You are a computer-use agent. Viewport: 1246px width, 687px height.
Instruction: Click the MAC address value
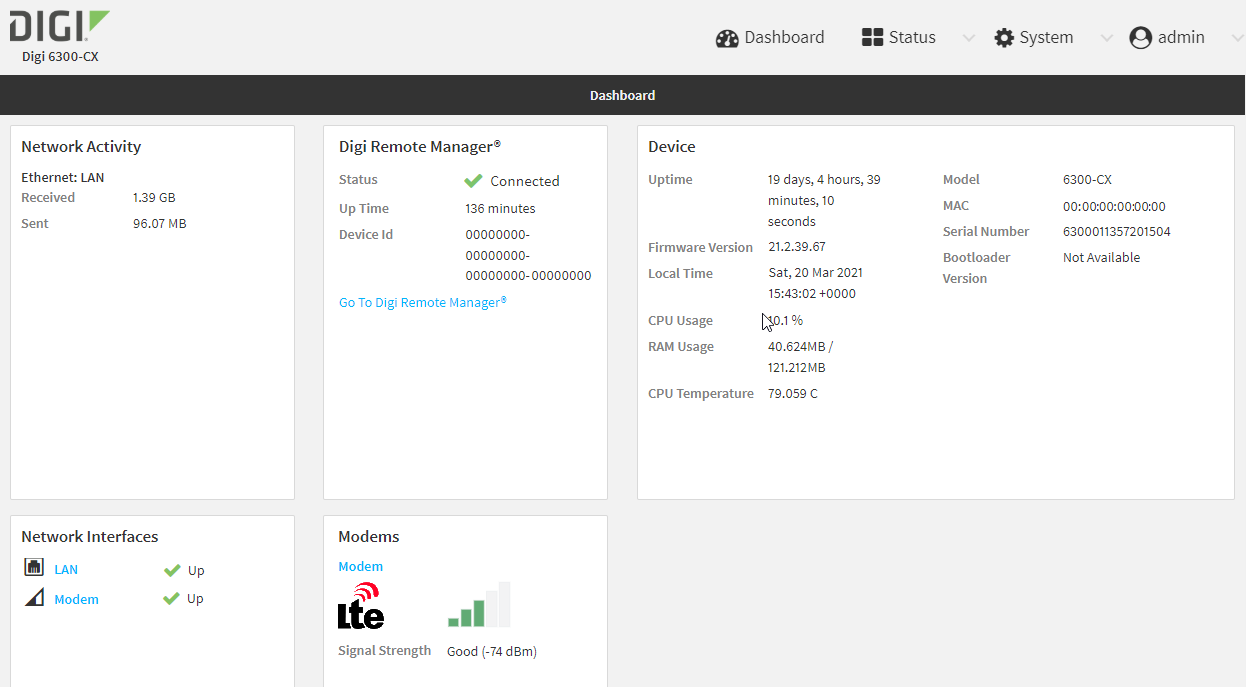pos(1114,207)
